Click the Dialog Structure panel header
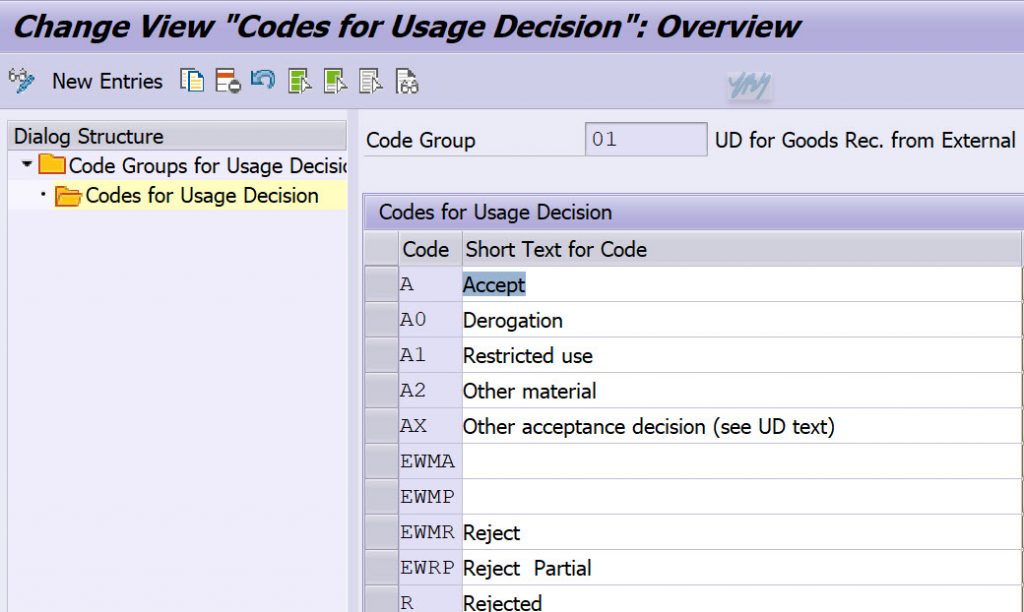 tap(176, 136)
